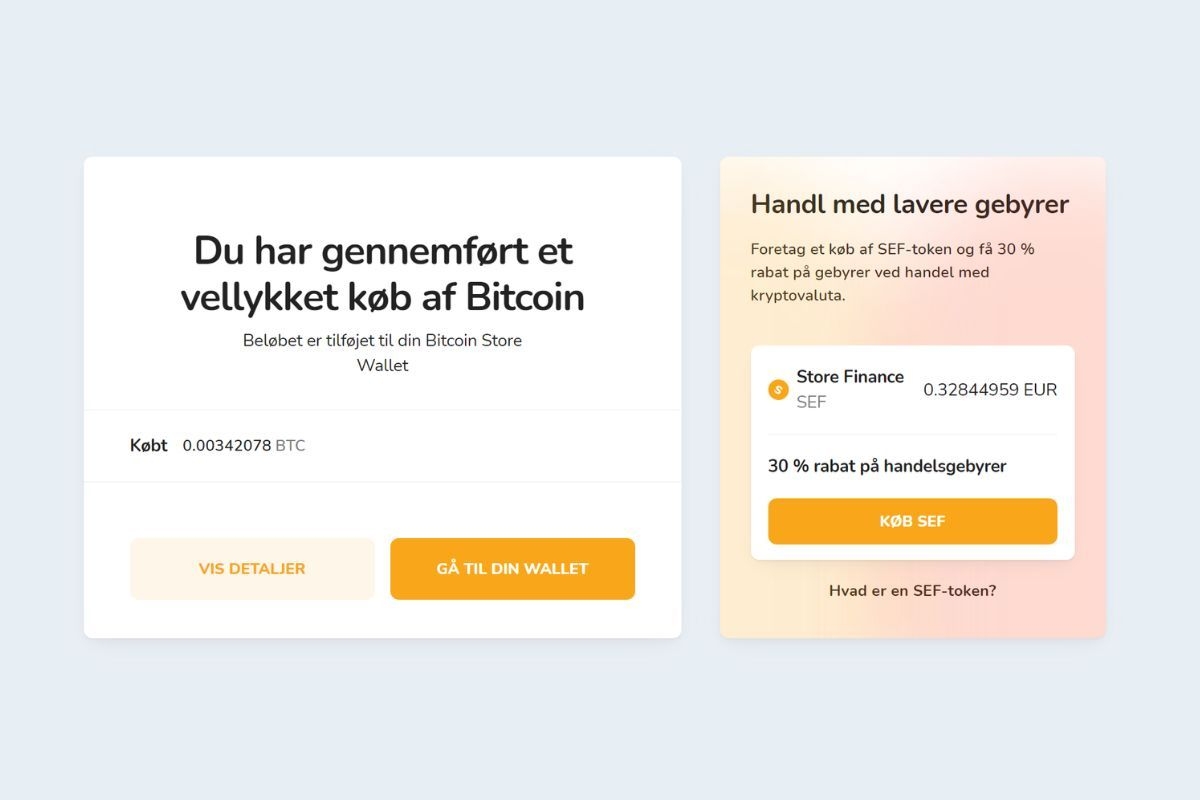Click the Store Finance token name
Image resolution: width=1200 pixels, height=800 pixels.
pyautogui.click(x=849, y=377)
